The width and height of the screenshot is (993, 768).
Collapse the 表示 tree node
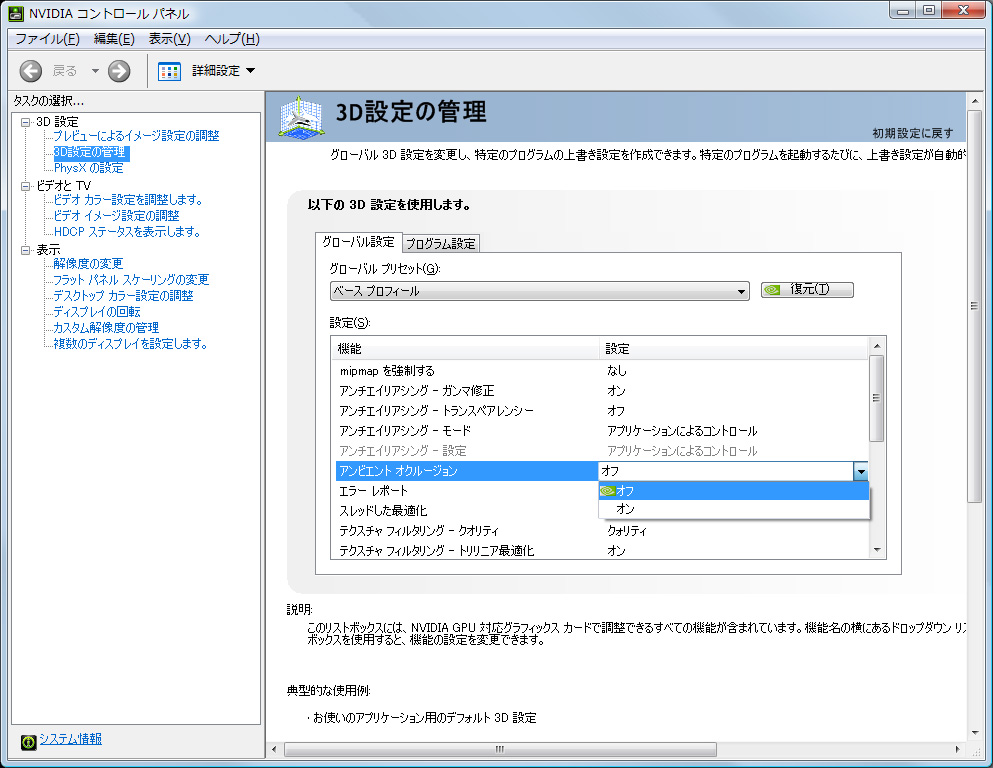pyautogui.click(x=25, y=250)
